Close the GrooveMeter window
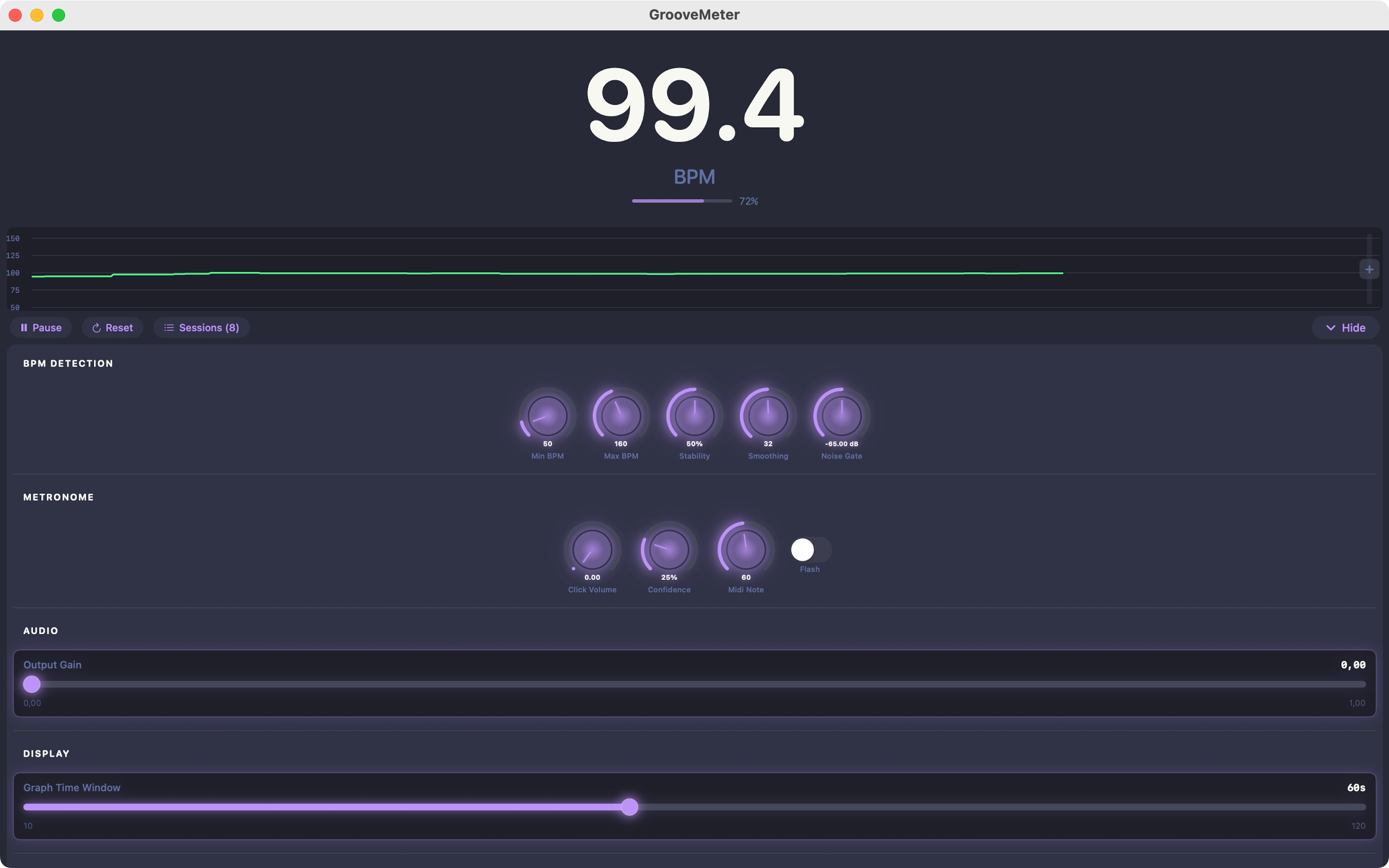Image resolution: width=1389 pixels, height=868 pixels. tap(16, 15)
